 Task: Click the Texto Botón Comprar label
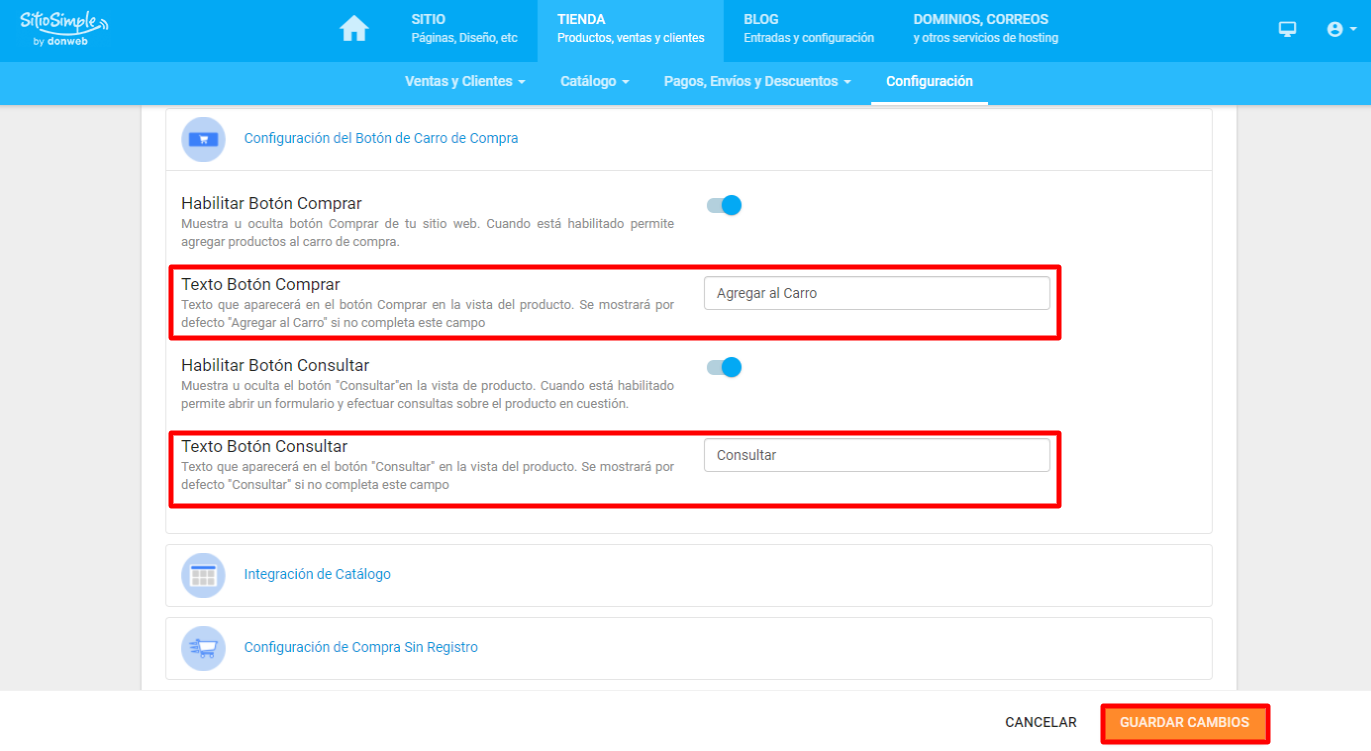click(261, 284)
